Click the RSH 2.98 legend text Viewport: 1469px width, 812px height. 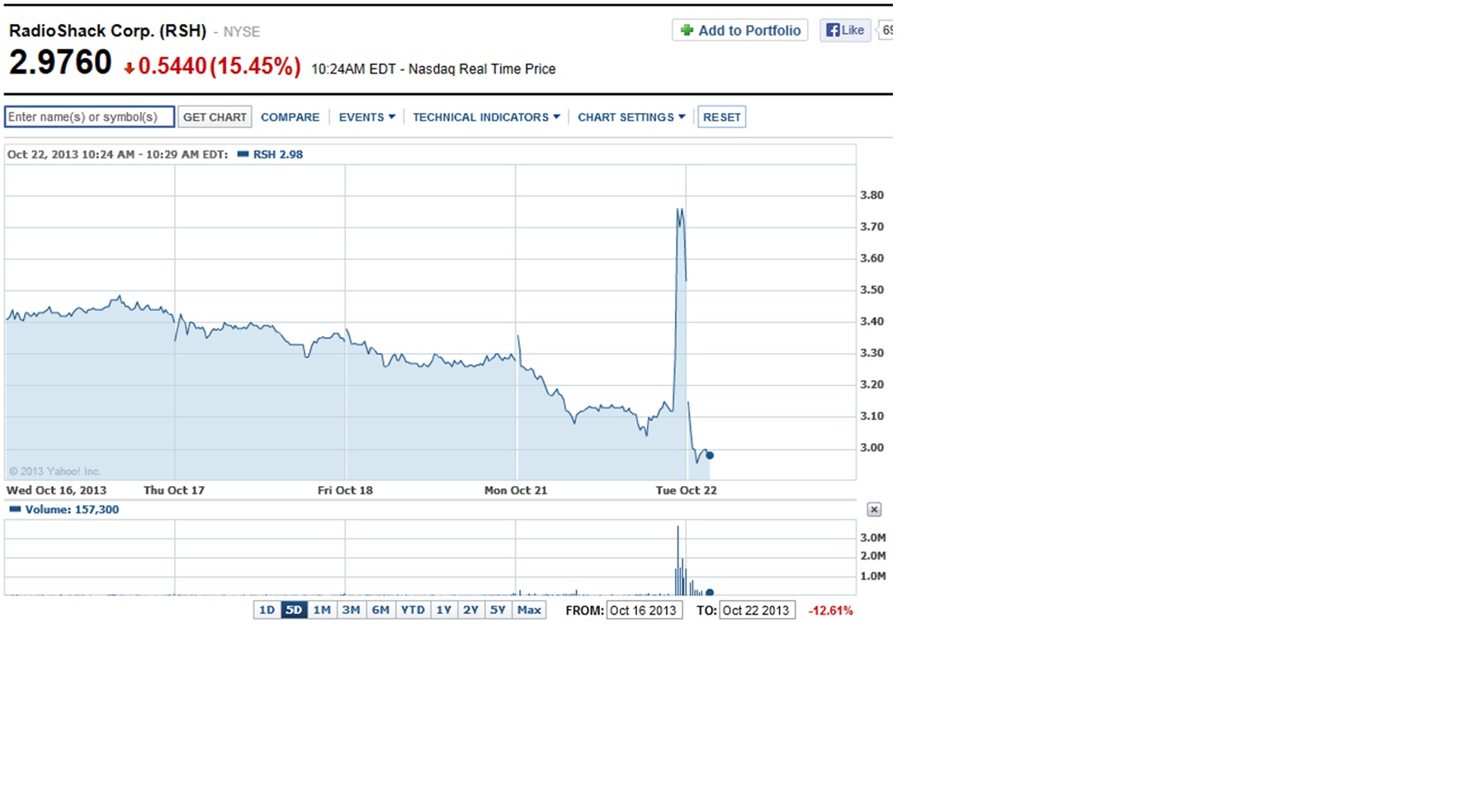tap(278, 154)
